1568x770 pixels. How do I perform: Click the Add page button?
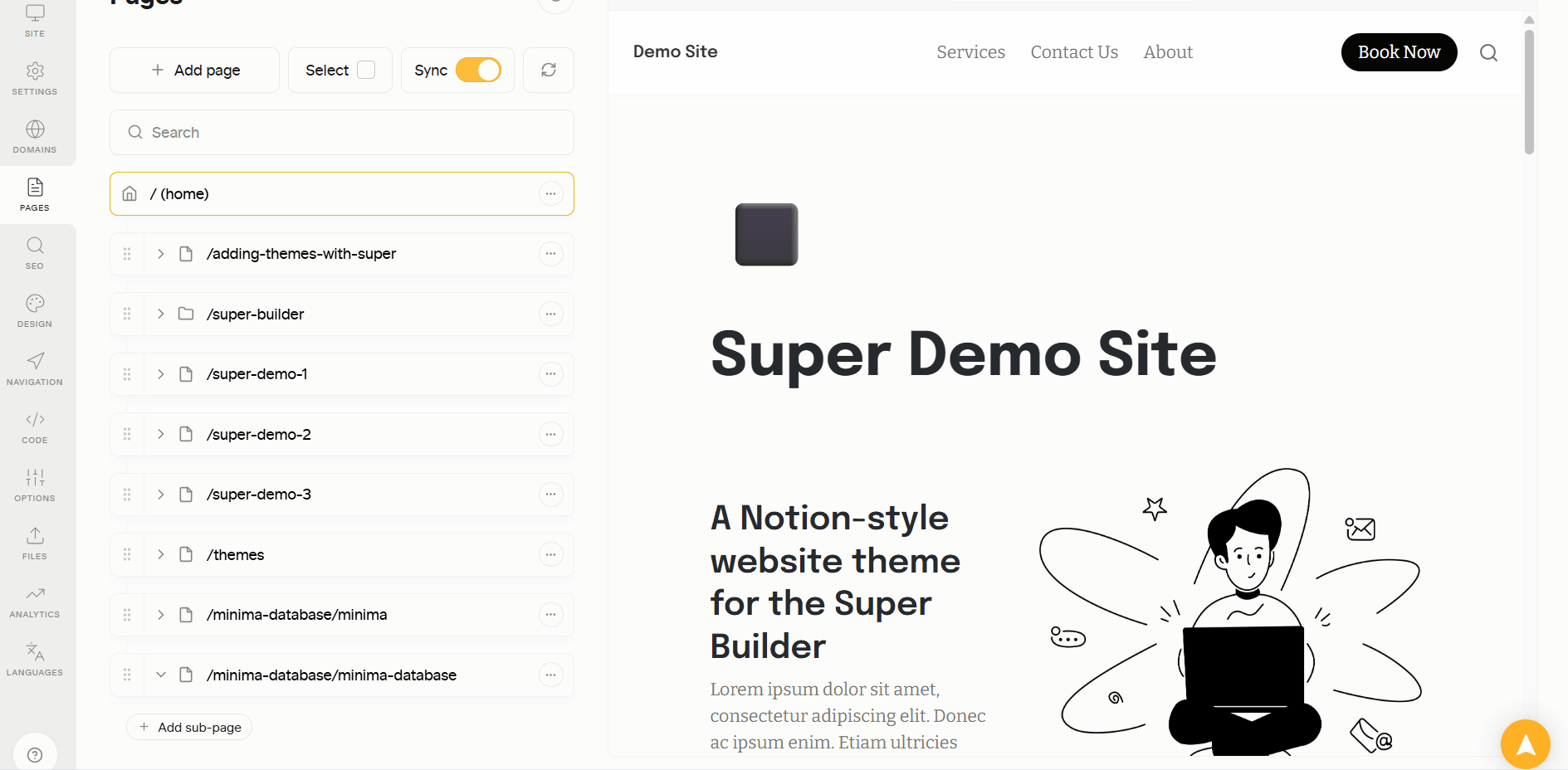[x=194, y=70]
